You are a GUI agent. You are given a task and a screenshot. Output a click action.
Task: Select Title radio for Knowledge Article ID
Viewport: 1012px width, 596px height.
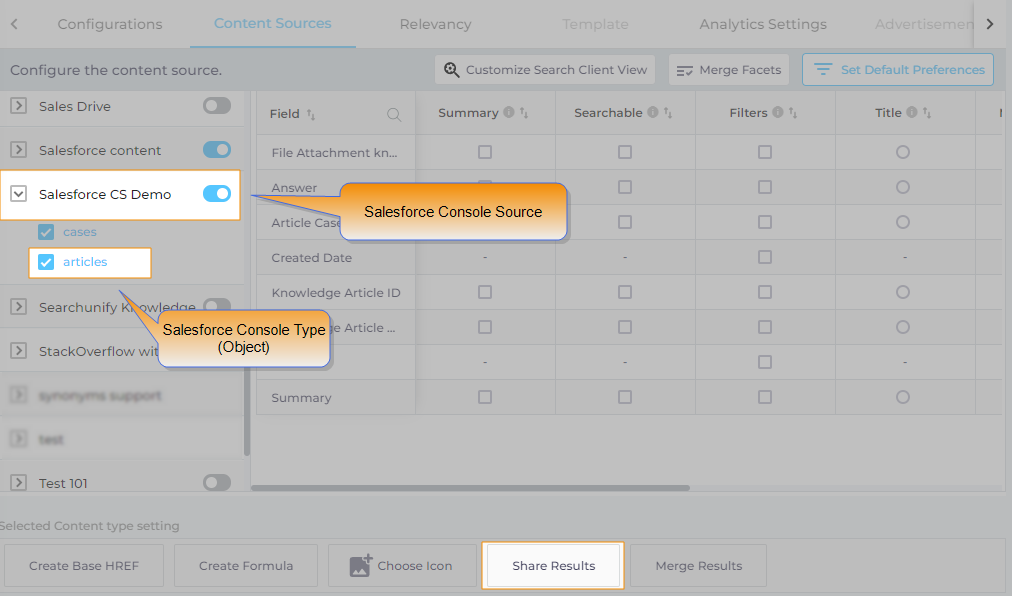coord(903,292)
